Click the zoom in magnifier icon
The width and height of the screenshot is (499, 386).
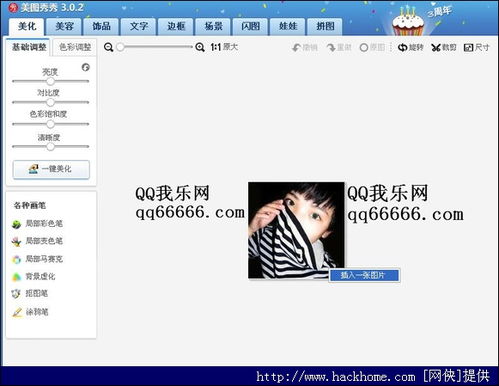point(200,47)
